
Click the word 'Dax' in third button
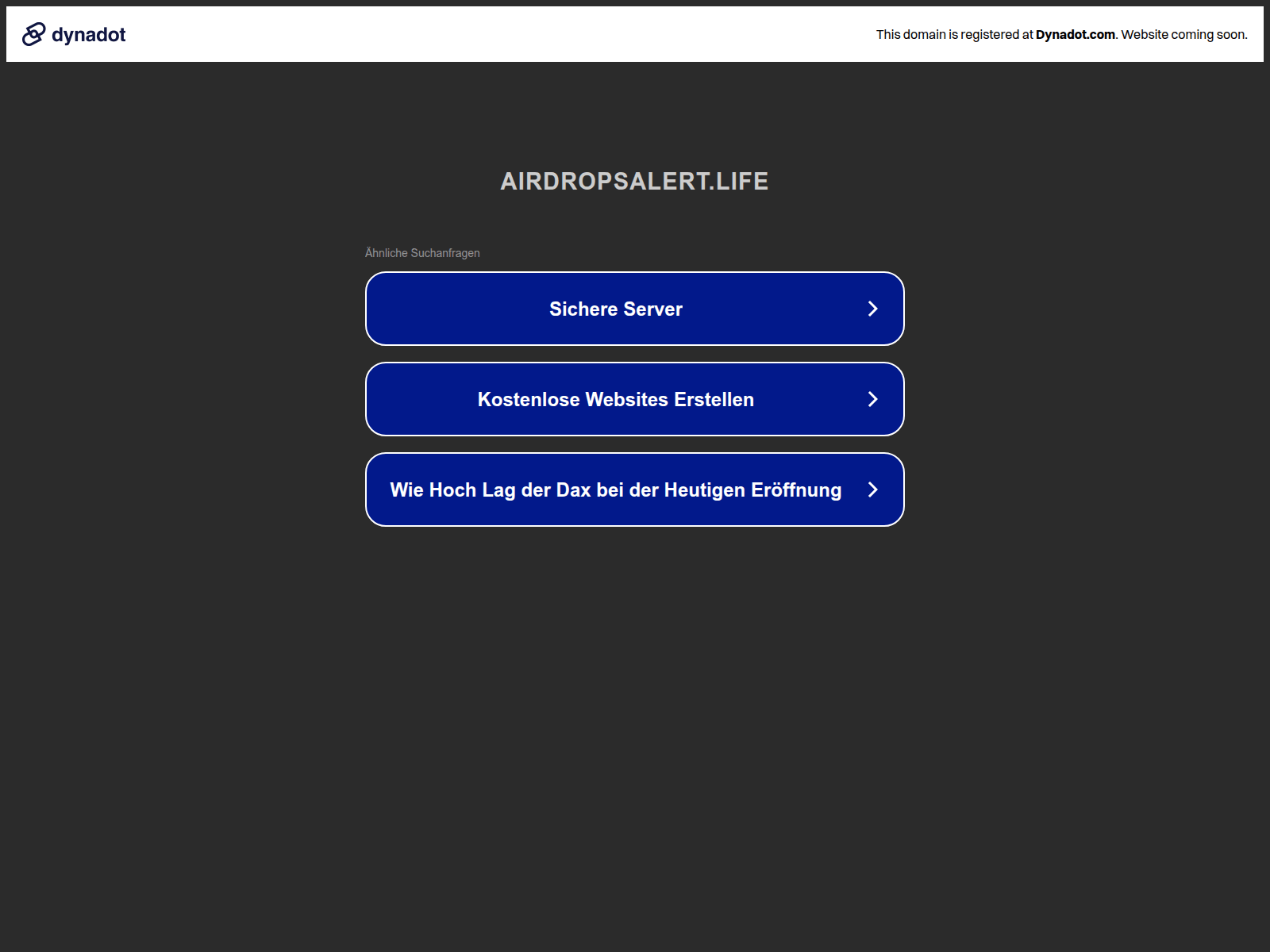click(573, 489)
